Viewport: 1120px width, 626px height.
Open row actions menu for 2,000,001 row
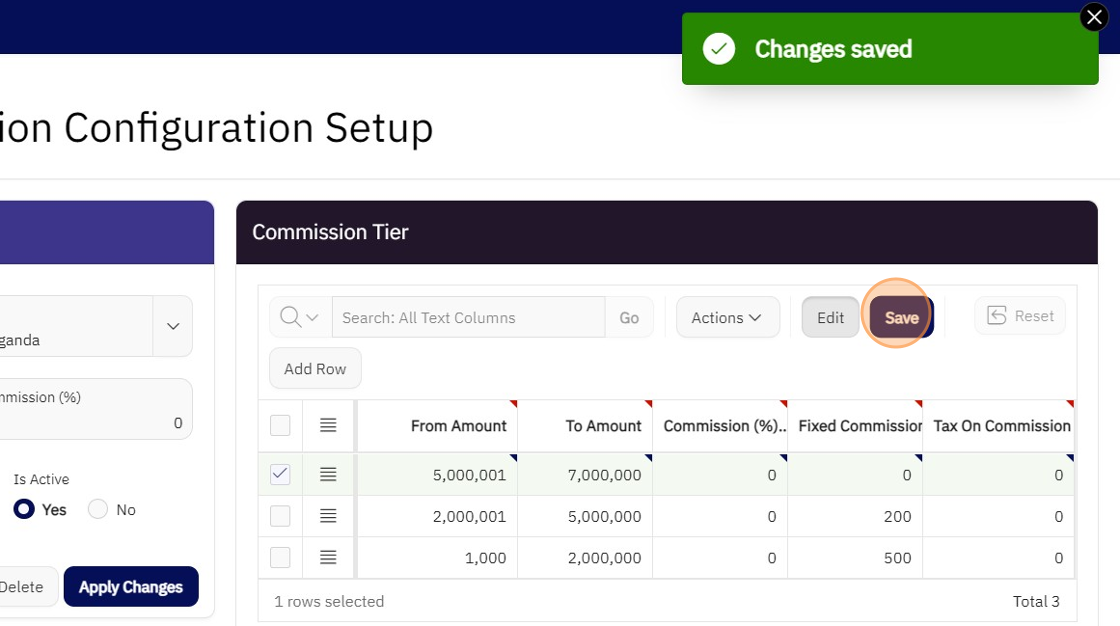328,516
